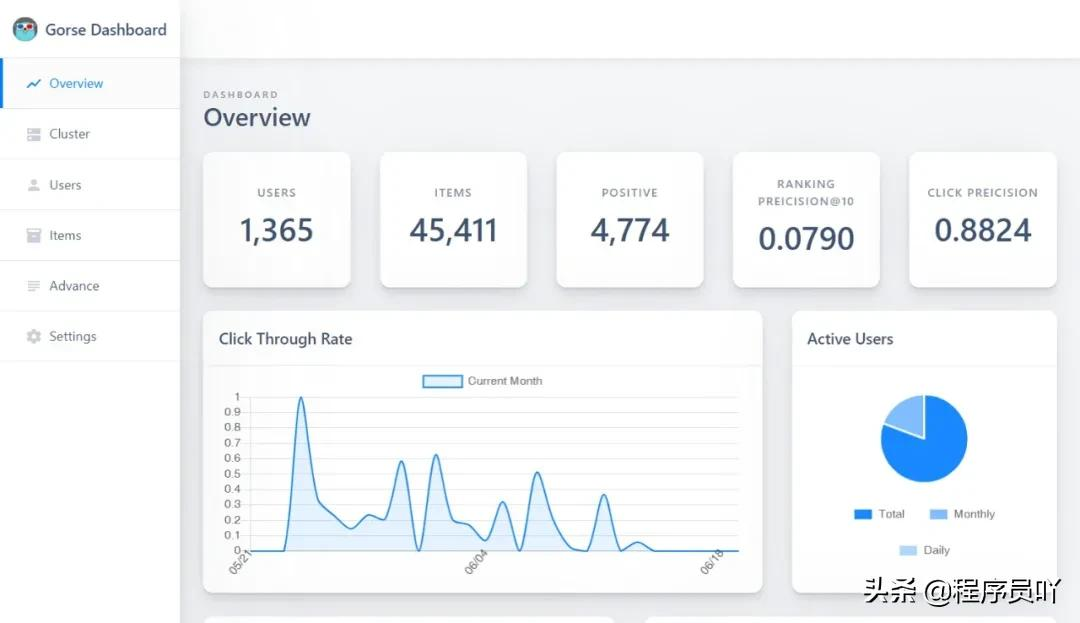
Task: Click the Click Through Rate heading
Action: point(285,339)
